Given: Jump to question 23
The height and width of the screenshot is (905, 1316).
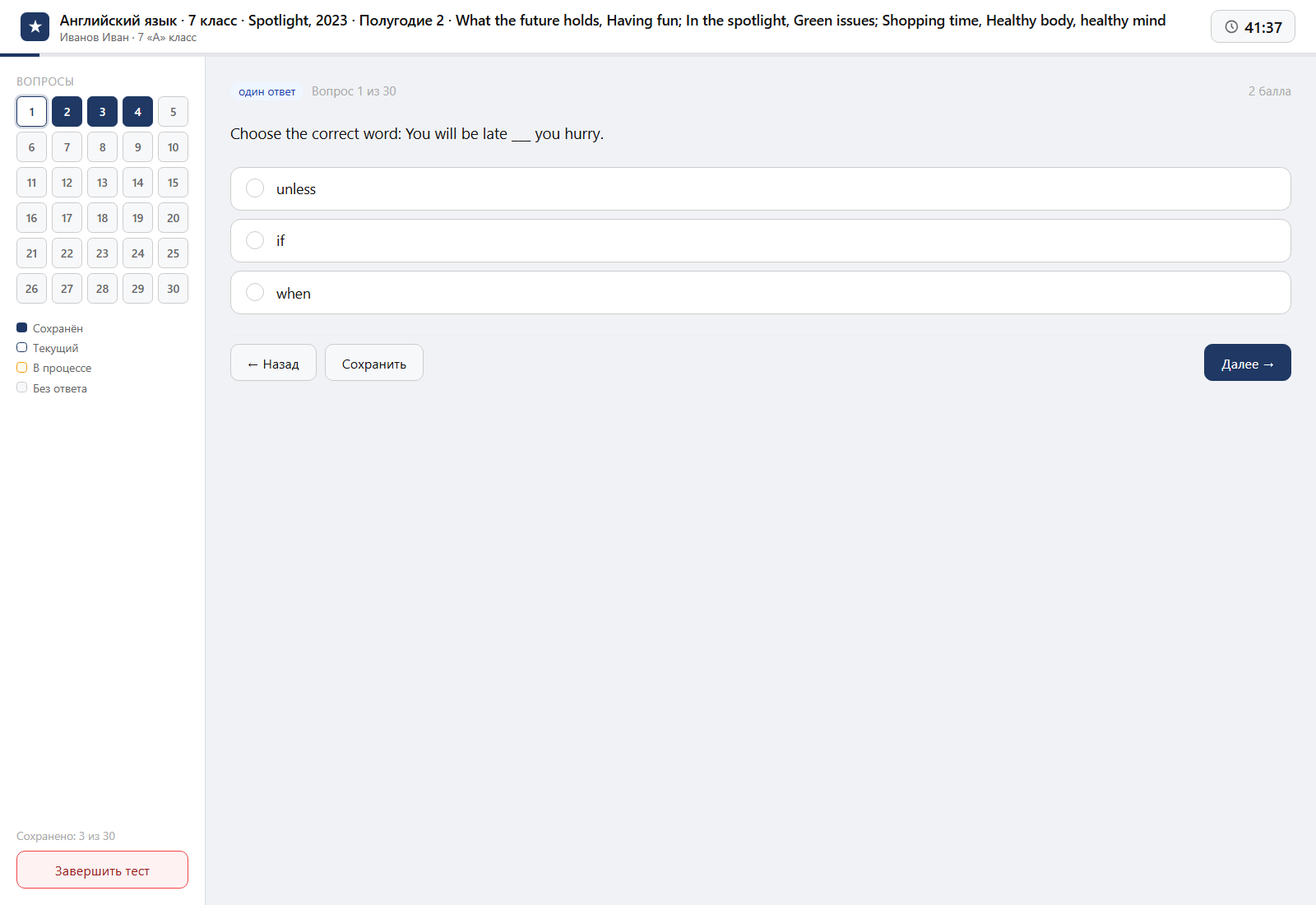Looking at the screenshot, I should click(x=102, y=253).
